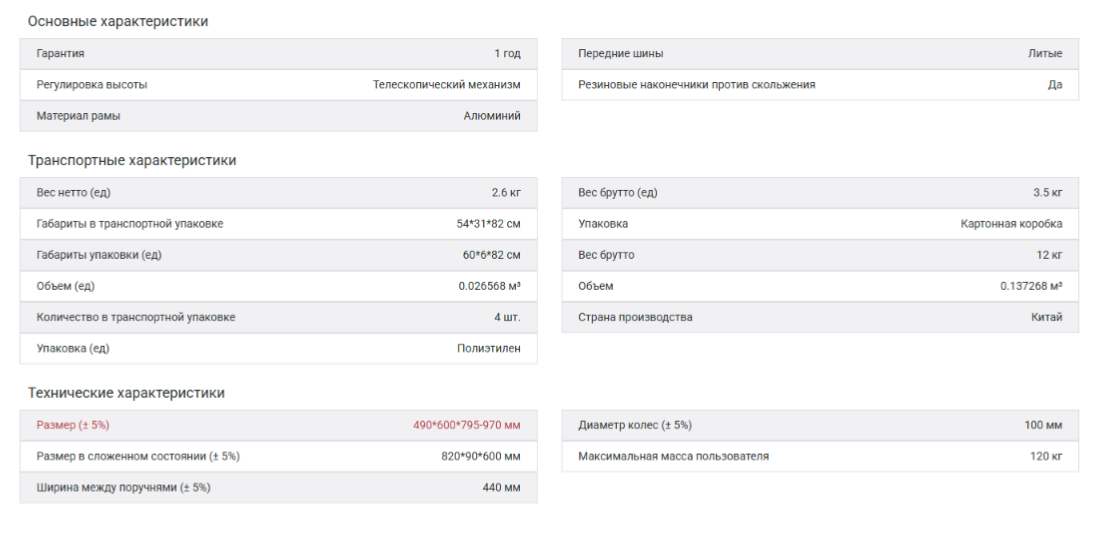Select the 'Передние шины' row label

pyautogui.click(x=620, y=54)
